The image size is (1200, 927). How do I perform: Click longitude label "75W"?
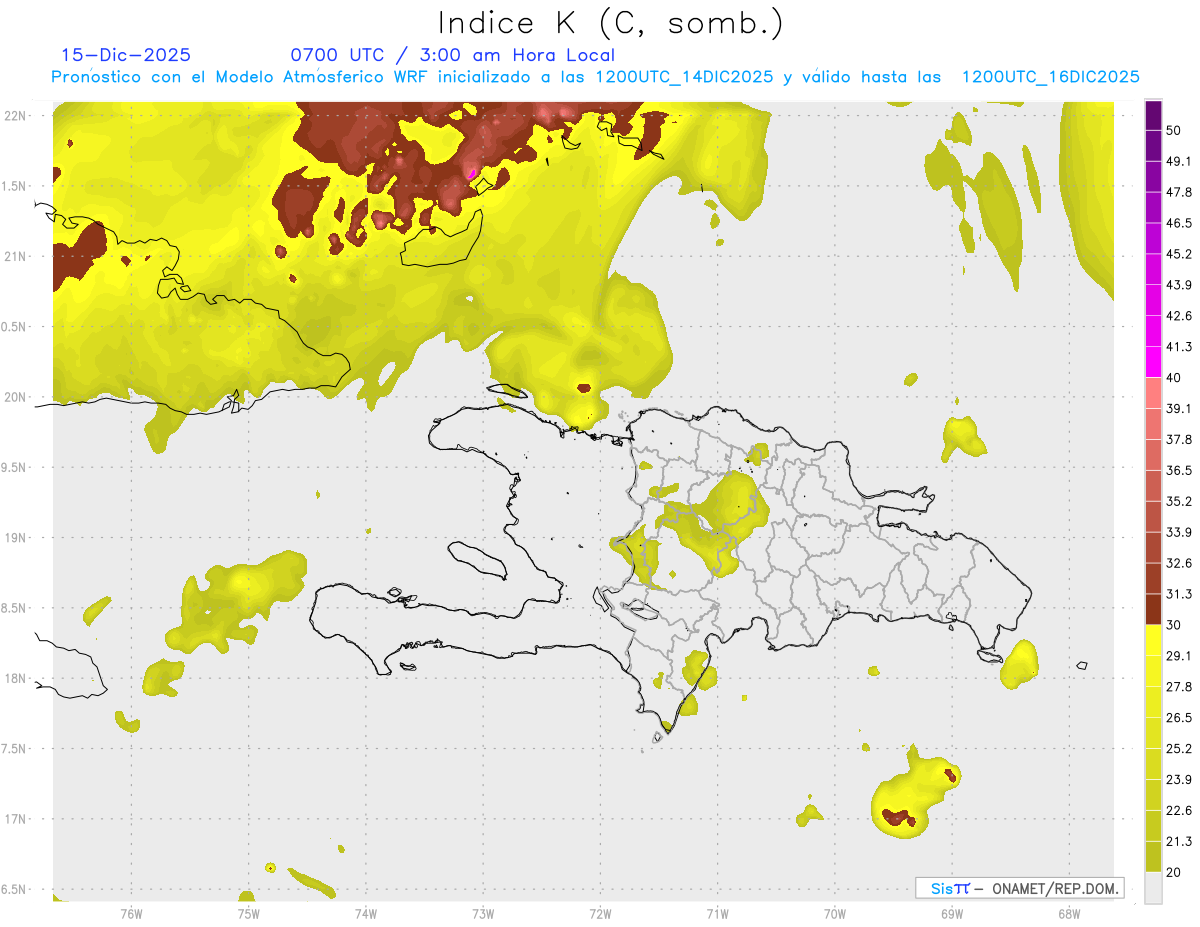[x=248, y=913]
